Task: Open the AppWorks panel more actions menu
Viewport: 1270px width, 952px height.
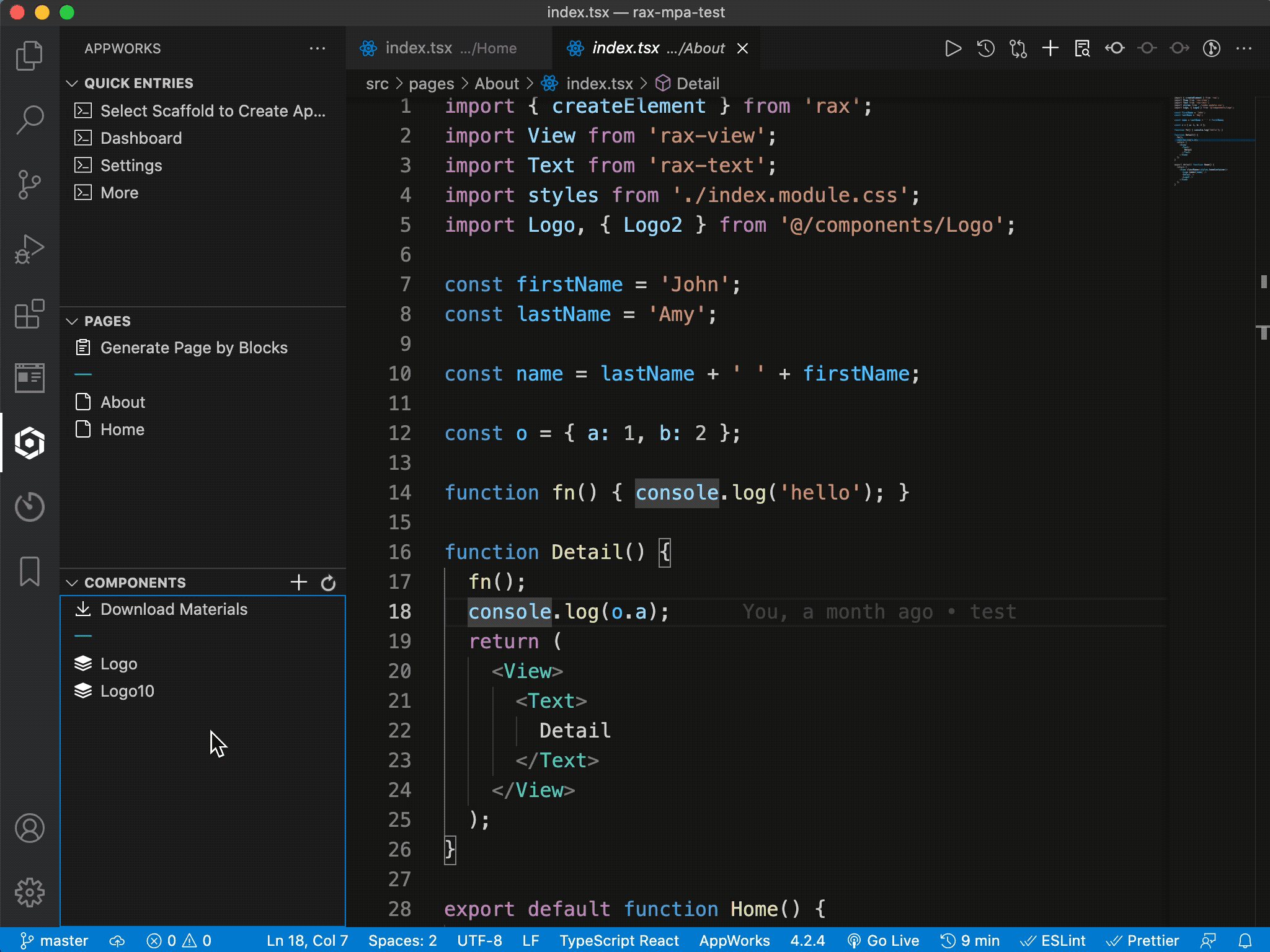Action: coord(317,48)
